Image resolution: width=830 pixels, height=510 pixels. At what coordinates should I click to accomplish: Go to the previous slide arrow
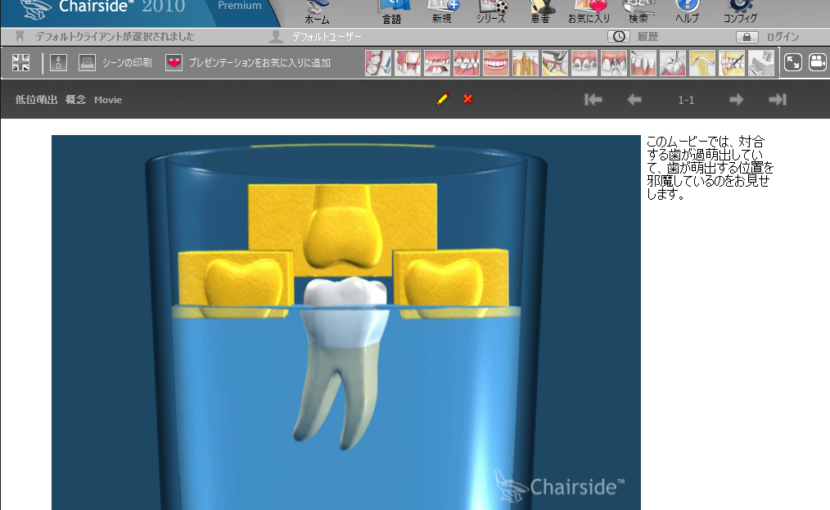pyautogui.click(x=634, y=100)
